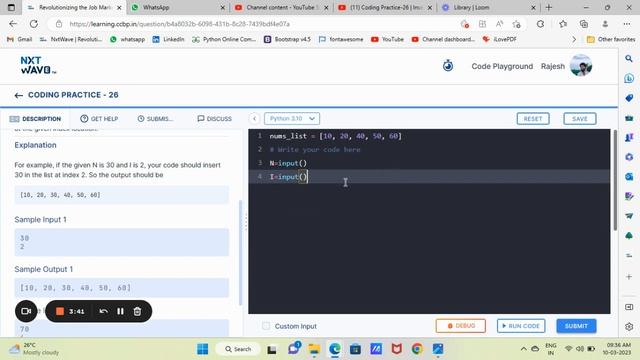
Task: Click the description panel scrollbar
Action: (x=240, y=253)
